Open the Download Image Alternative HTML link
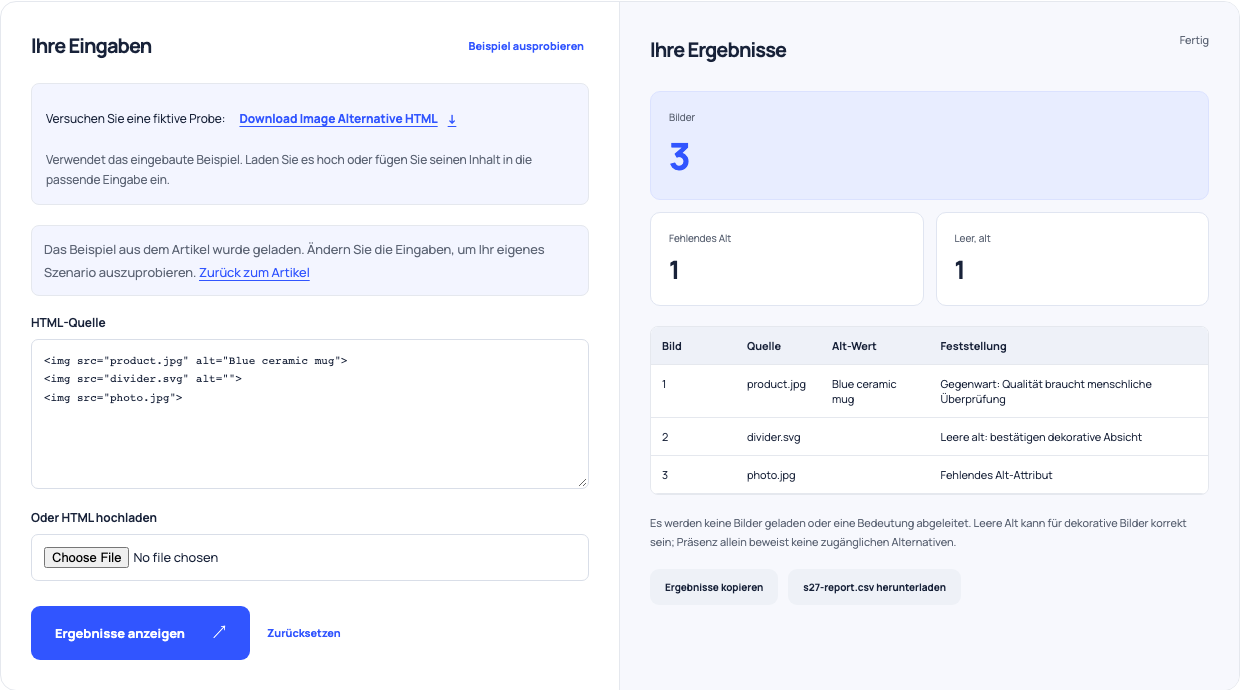This screenshot has height=691, width=1240. [x=338, y=119]
